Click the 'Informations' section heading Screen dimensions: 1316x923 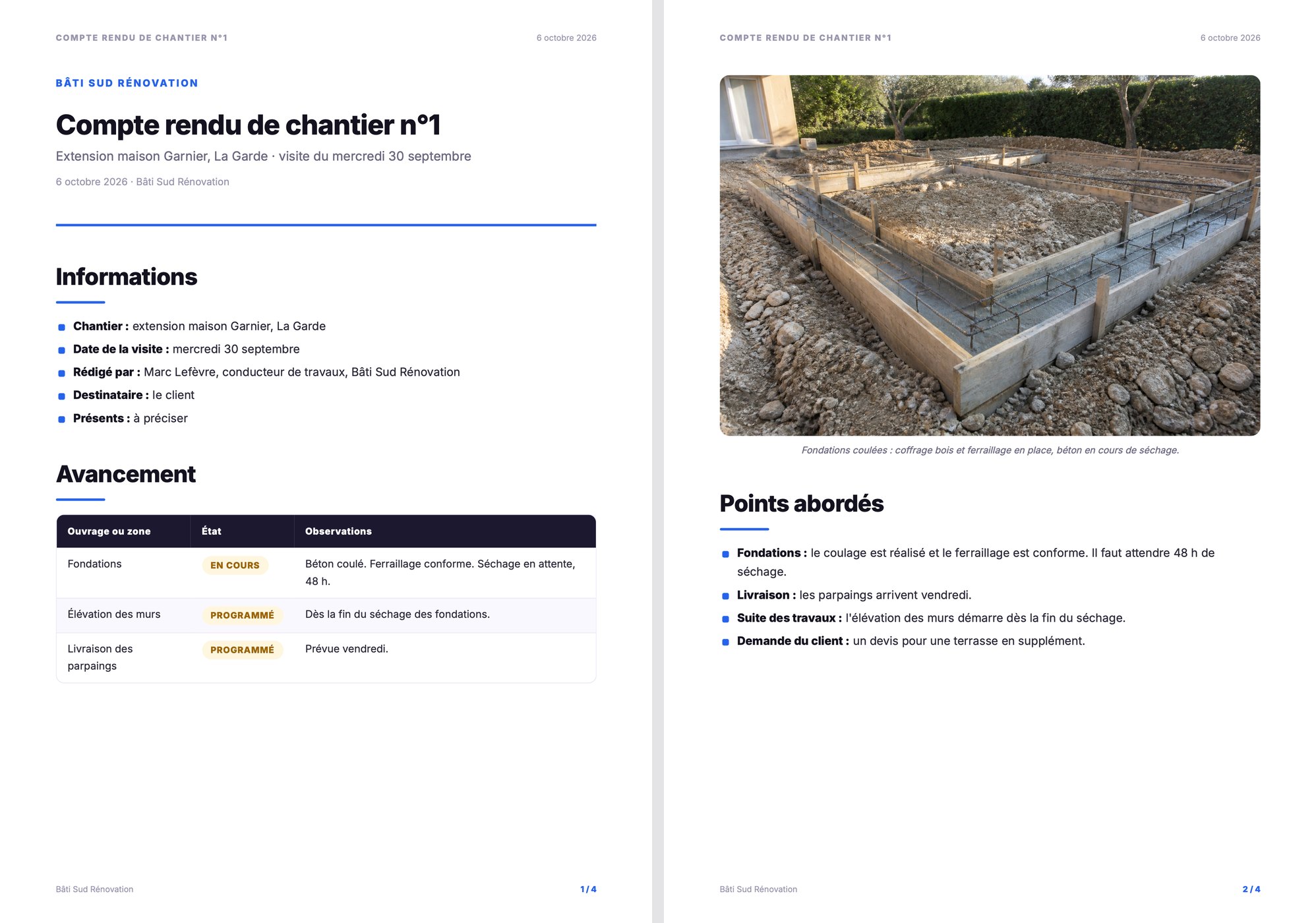pos(126,277)
